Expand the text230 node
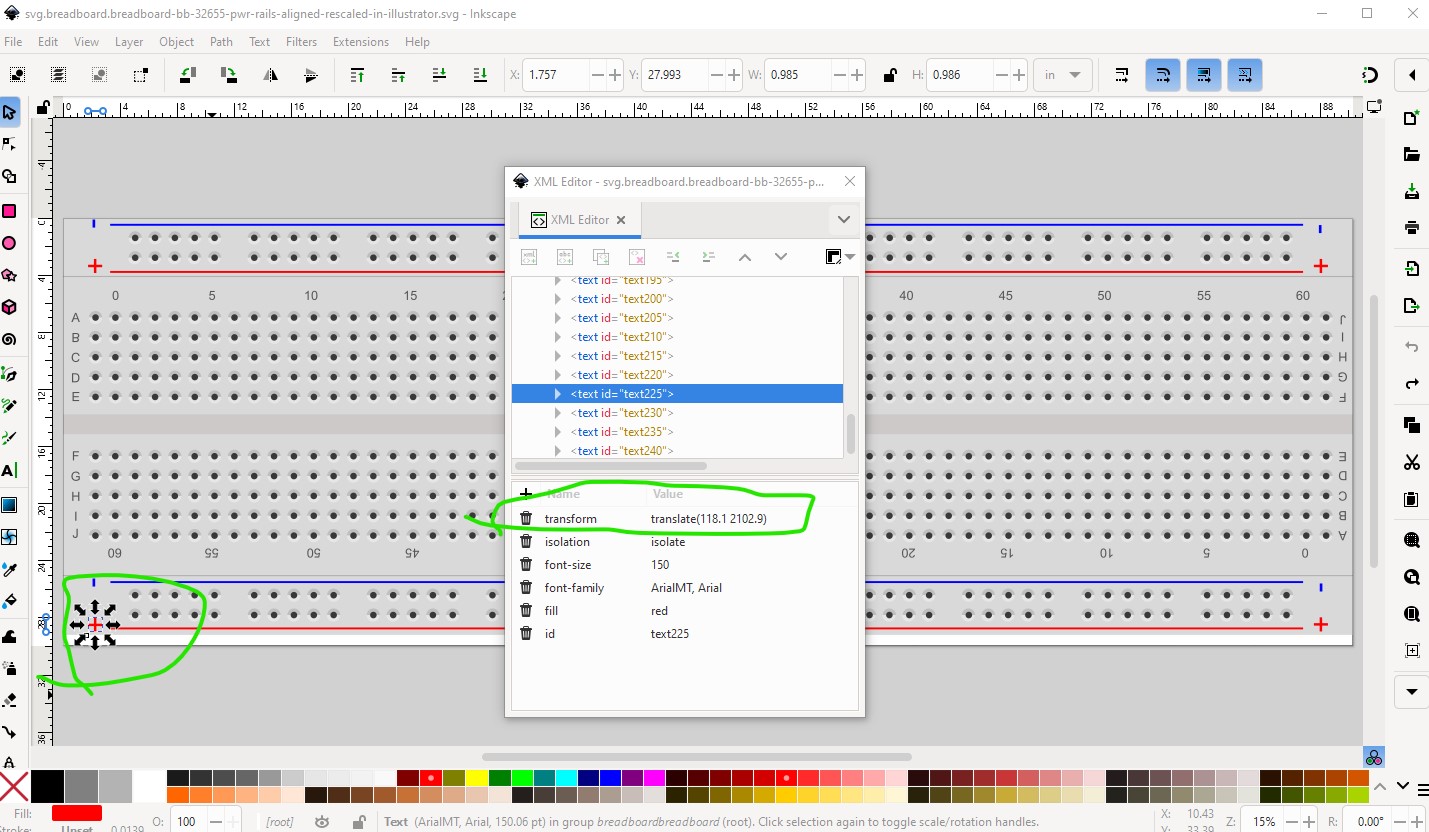 [557, 413]
